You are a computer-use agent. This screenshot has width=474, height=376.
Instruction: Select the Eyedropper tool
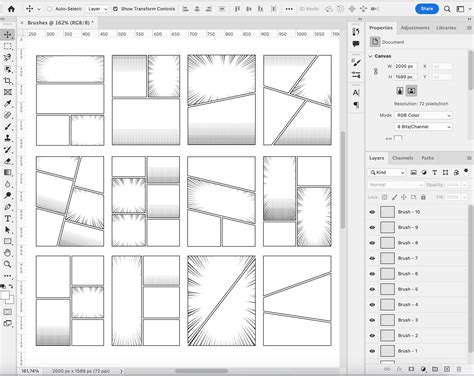pos(7,104)
